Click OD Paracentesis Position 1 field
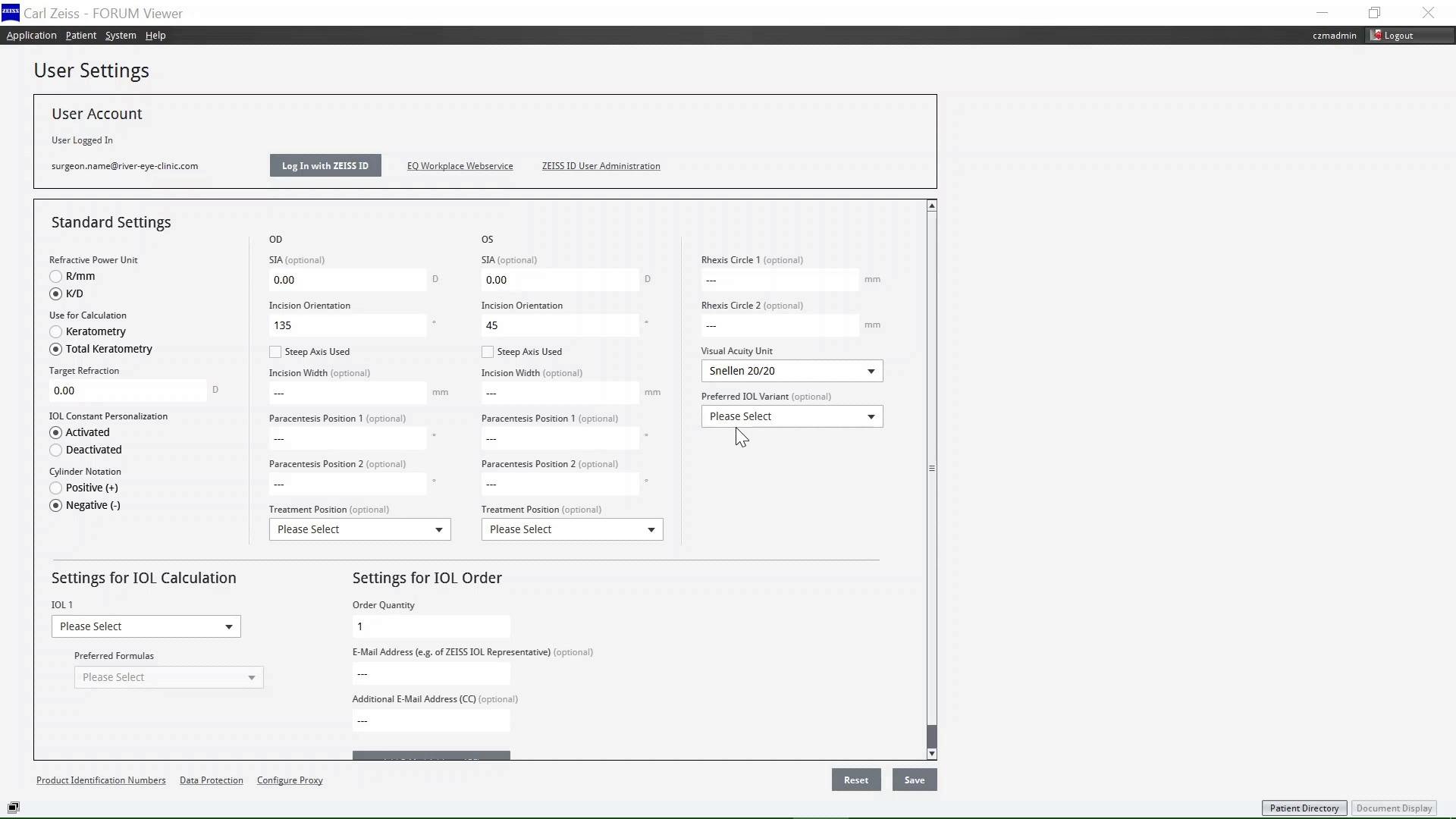This screenshot has width=1456, height=819. tap(347, 438)
